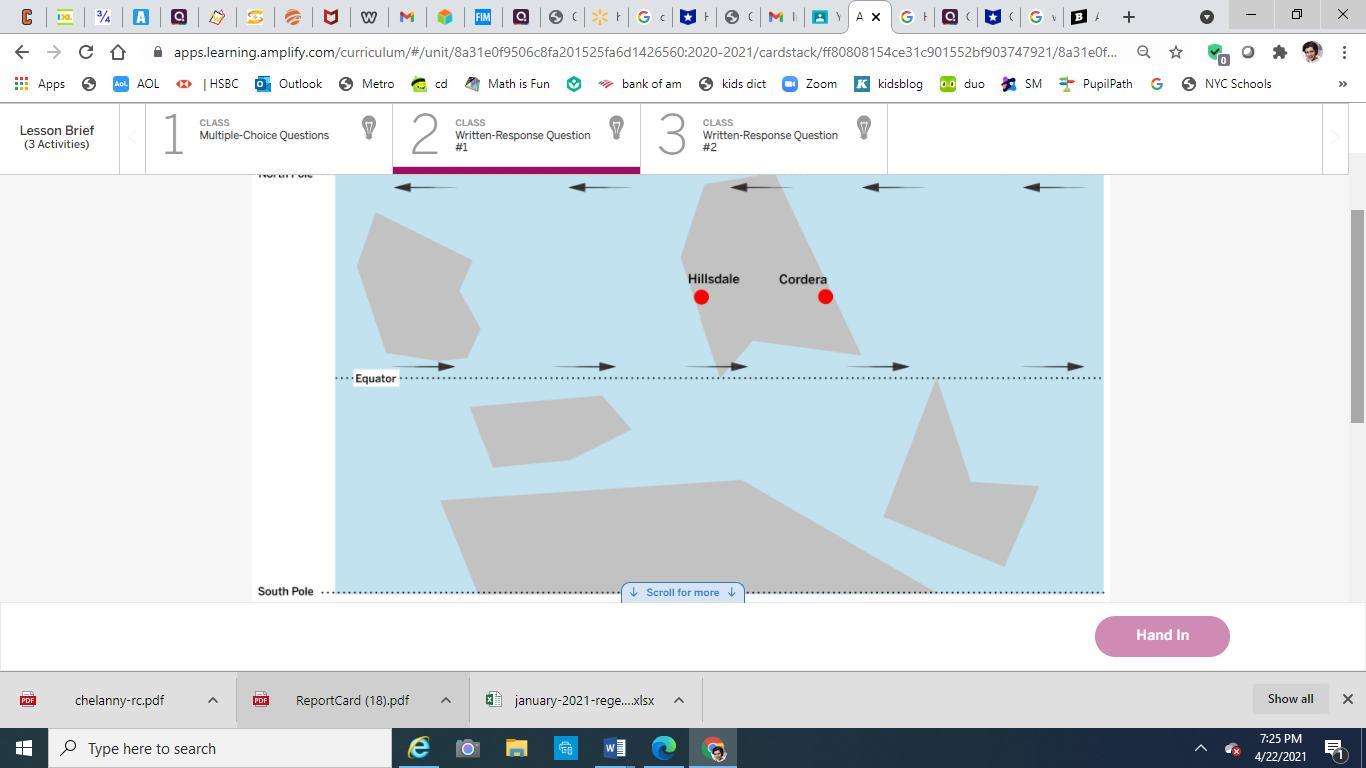
Task: Show more bookmarks with the overflow chevron
Action: pos(1342,84)
